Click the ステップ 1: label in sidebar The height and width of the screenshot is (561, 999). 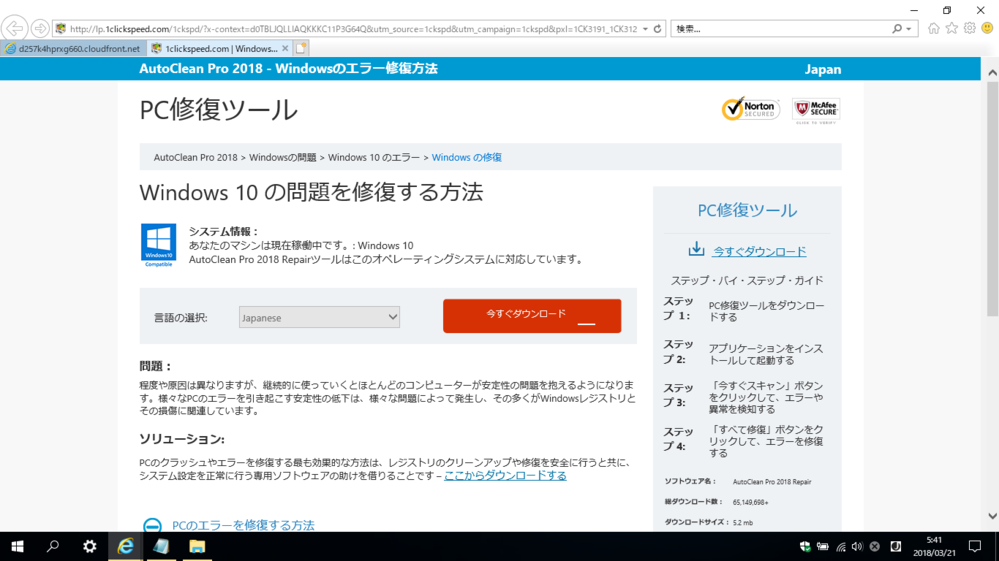(x=679, y=308)
